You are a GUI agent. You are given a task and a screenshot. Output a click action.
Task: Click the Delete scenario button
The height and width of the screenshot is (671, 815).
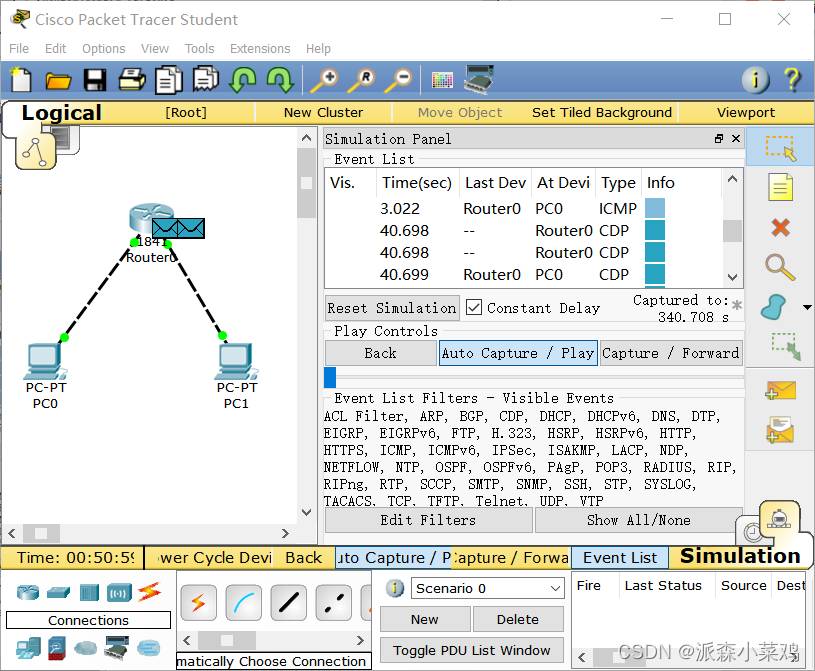(518, 619)
